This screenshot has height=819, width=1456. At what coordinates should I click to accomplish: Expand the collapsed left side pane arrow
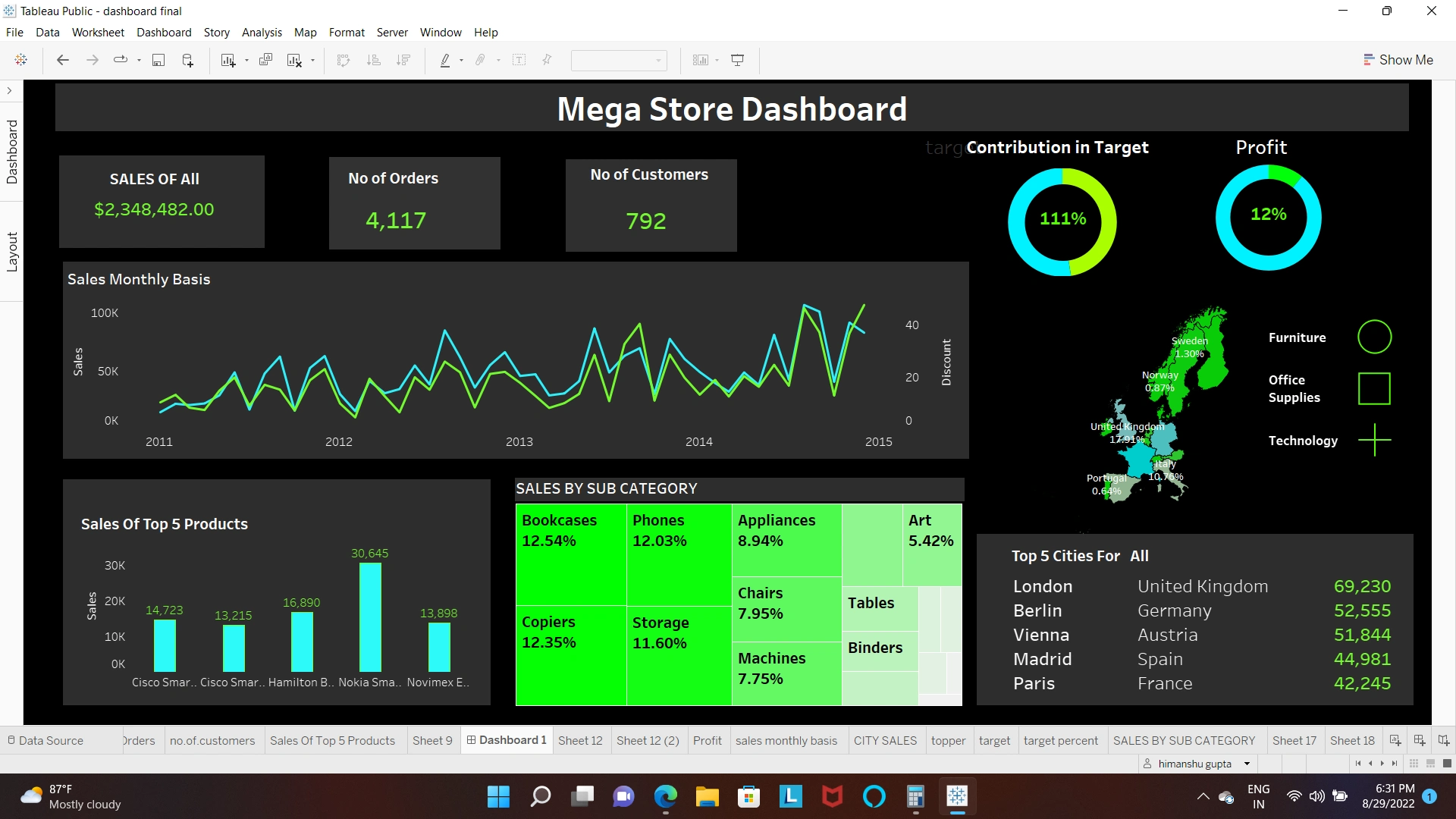pos(9,90)
